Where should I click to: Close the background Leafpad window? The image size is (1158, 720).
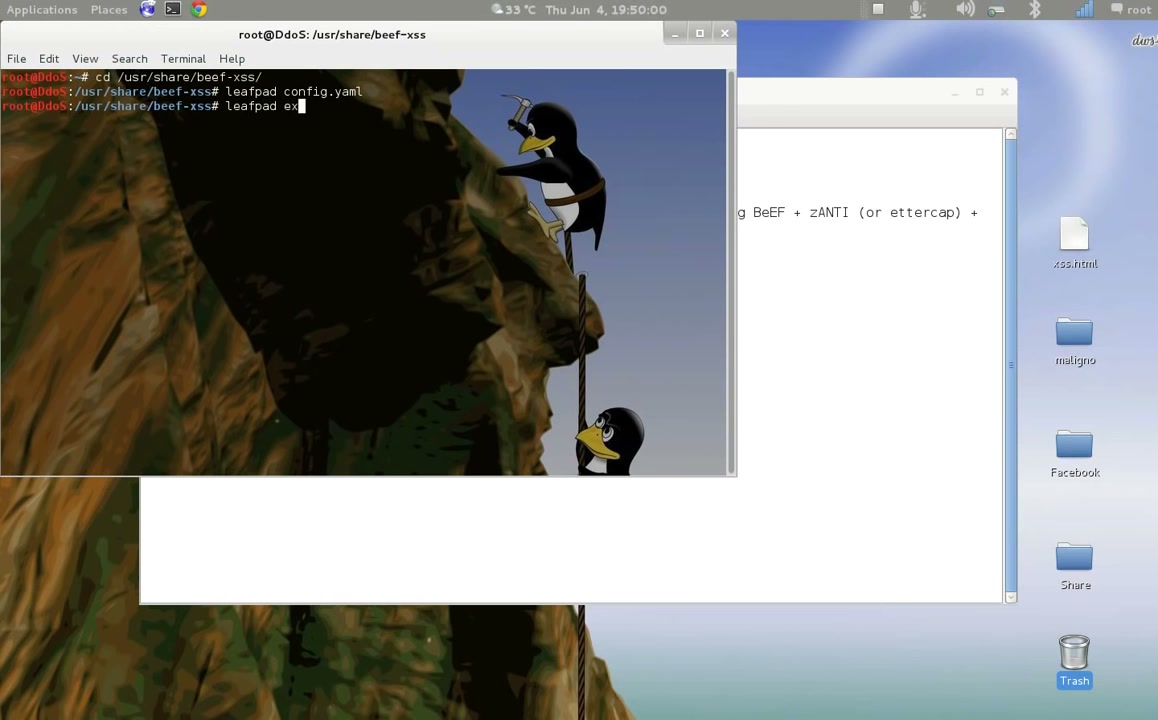1004,92
